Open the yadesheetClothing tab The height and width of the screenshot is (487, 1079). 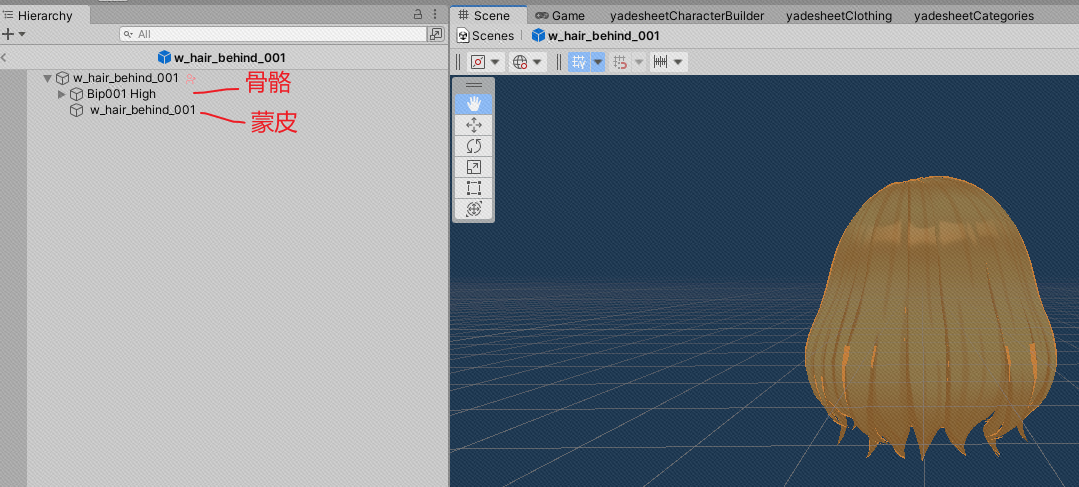click(839, 16)
